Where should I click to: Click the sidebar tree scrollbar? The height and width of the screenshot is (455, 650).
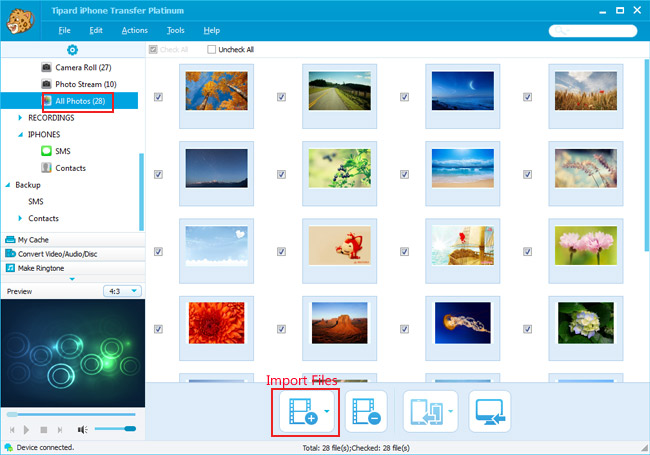pos(141,192)
